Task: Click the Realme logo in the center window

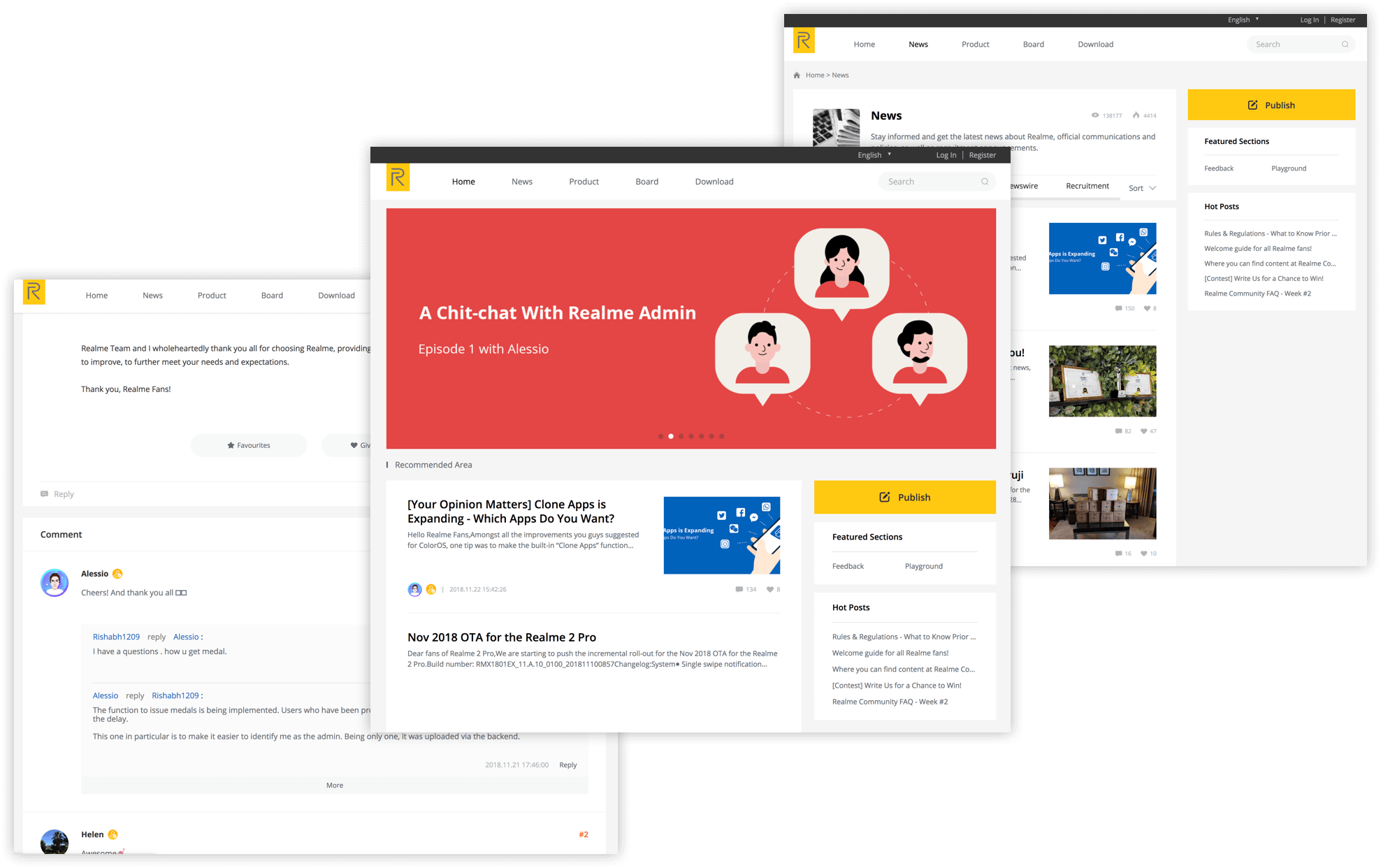Action: point(398,178)
